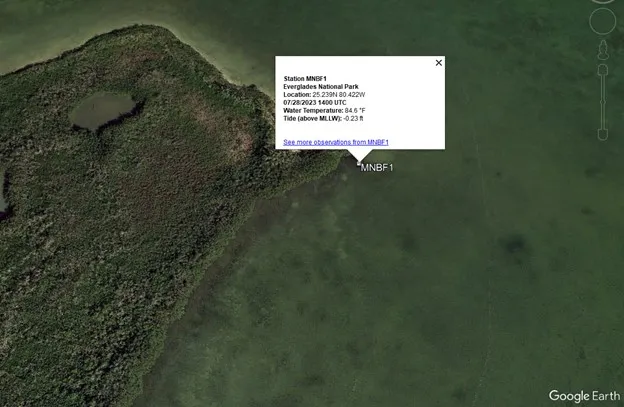This screenshot has height=407, width=624.
Task: Click the Water Temperature 84.6 °F line
Action: pos(324,111)
